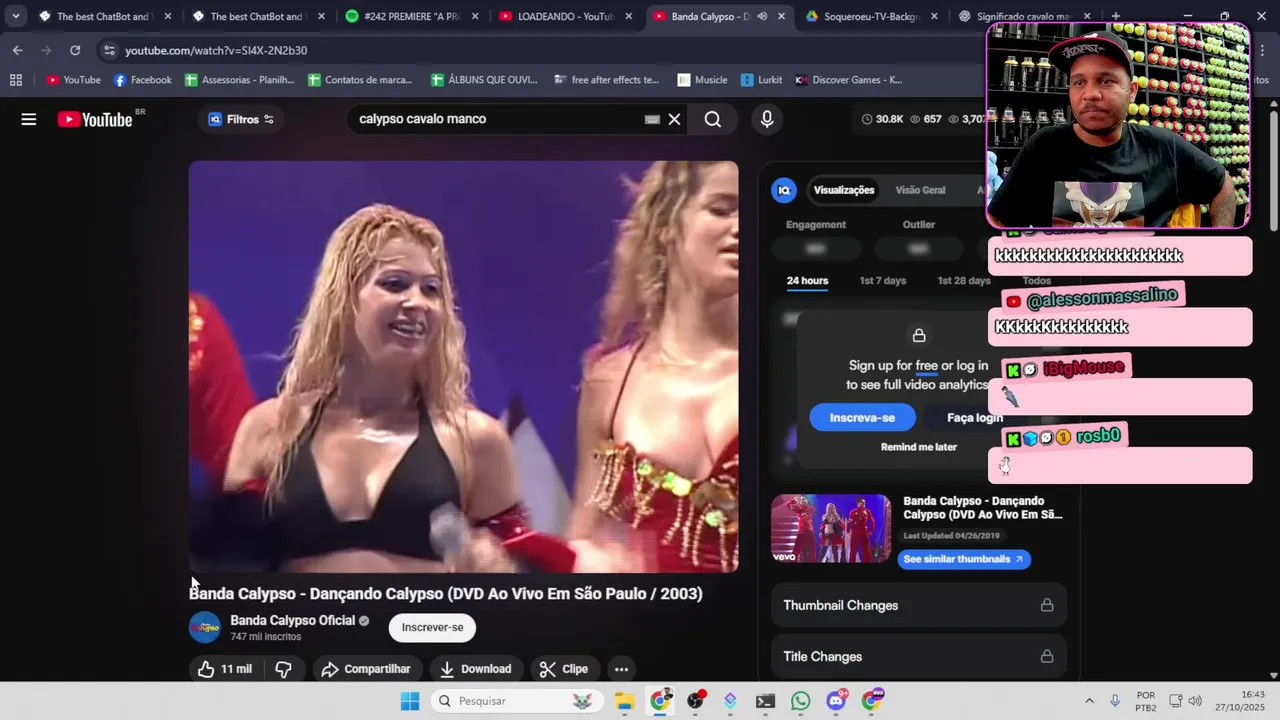Go back with the browser back arrow
Image resolution: width=1280 pixels, height=720 pixels.
18,50
